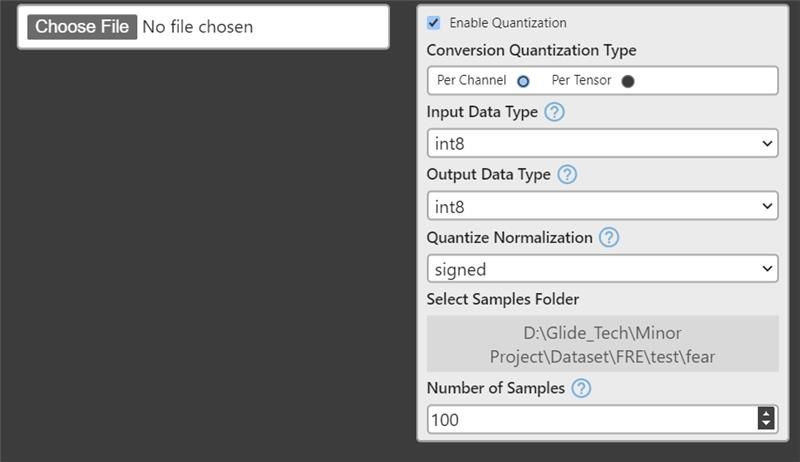Select the Per Channel radio button

click(x=523, y=81)
